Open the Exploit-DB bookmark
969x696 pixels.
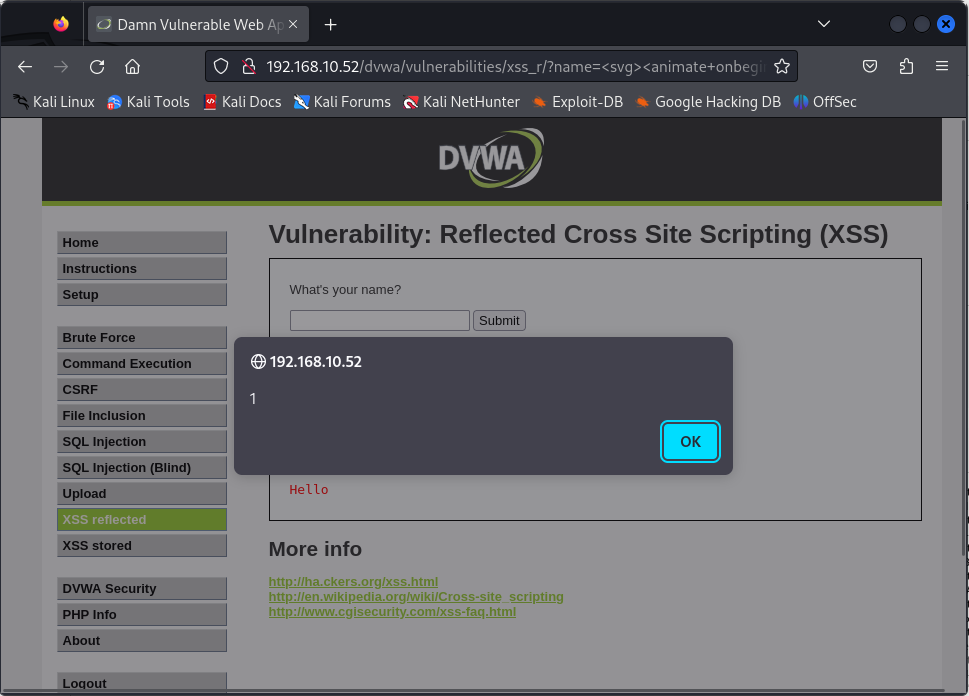click(577, 102)
